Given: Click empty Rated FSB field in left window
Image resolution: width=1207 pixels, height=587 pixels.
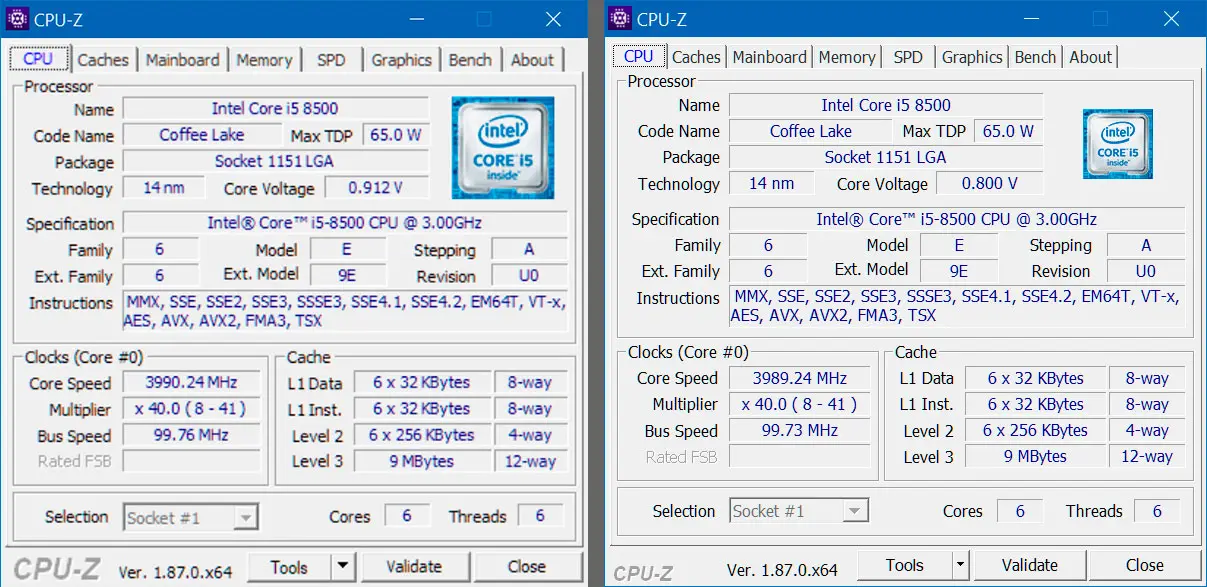Looking at the screenshot, I should point(191,462).
